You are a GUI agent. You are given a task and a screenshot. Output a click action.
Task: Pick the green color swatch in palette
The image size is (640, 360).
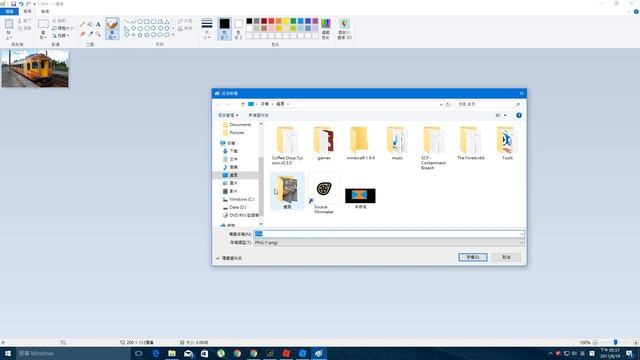pos(293,21)
